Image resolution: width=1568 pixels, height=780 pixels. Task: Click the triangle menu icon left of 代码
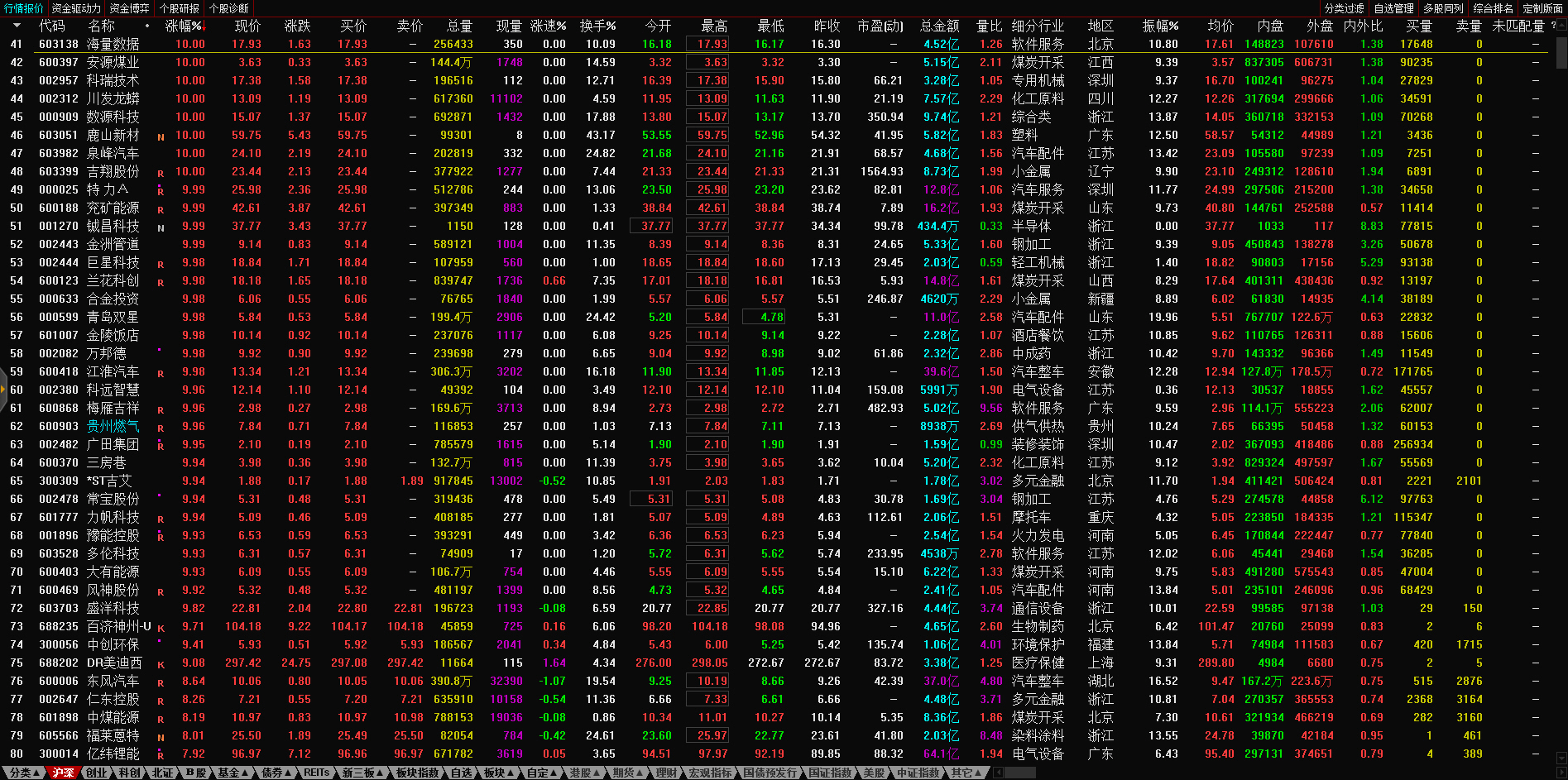[x=17, y=26]
